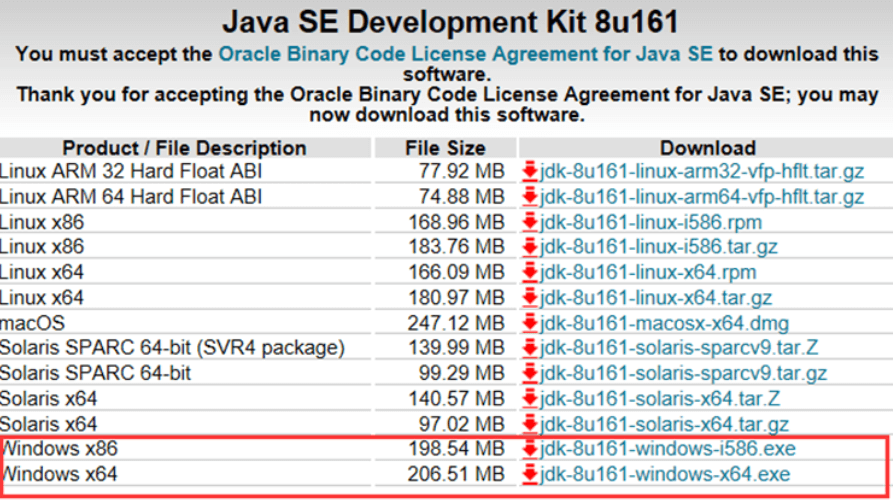Click the 'Solaris SPARC 64-bit' description without SVR4
Viewport: 893px width, 503px height.
[x=96, y=373]
